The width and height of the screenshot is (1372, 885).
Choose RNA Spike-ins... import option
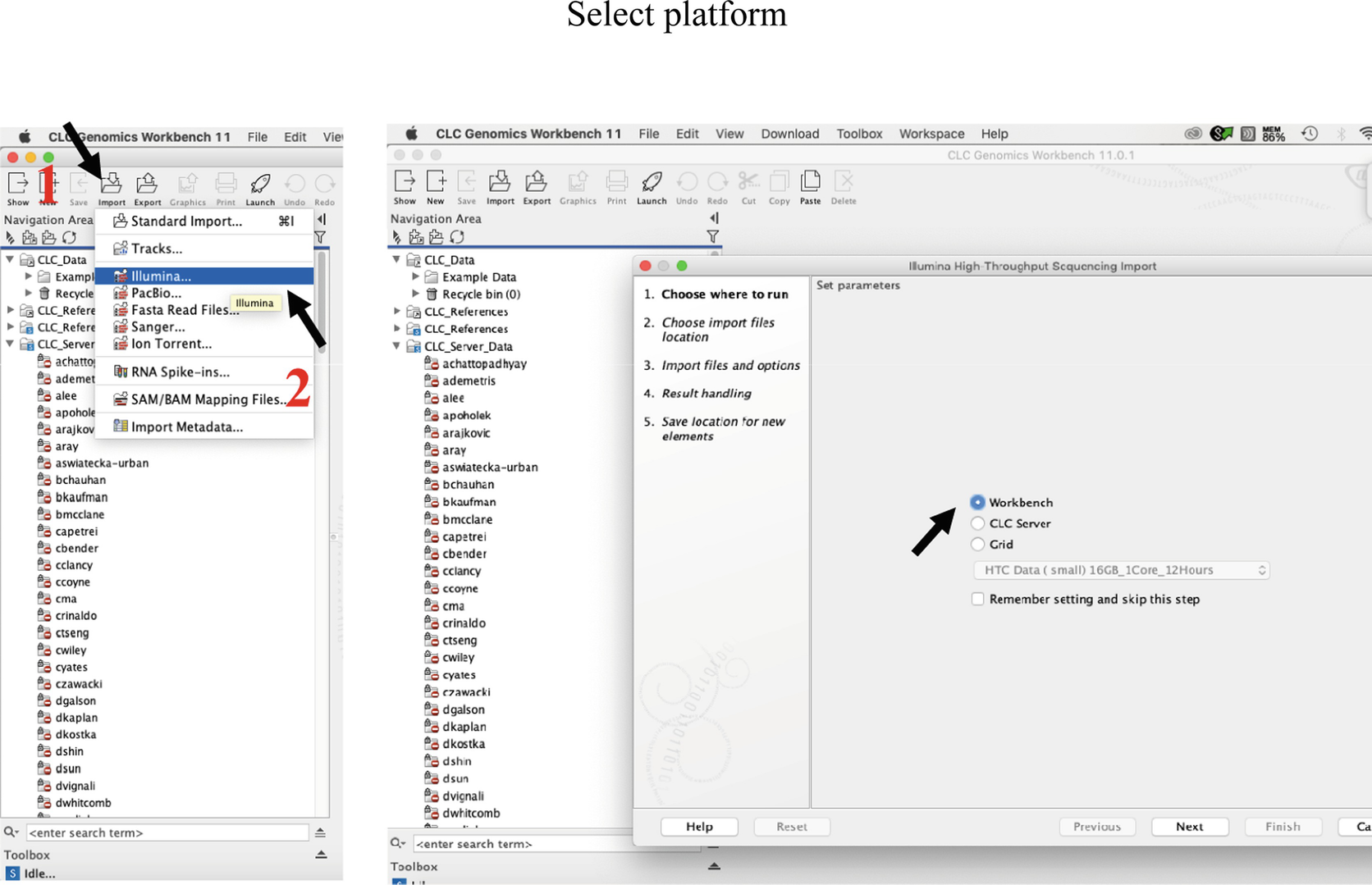pyautogui.click(x=204, y=372)
